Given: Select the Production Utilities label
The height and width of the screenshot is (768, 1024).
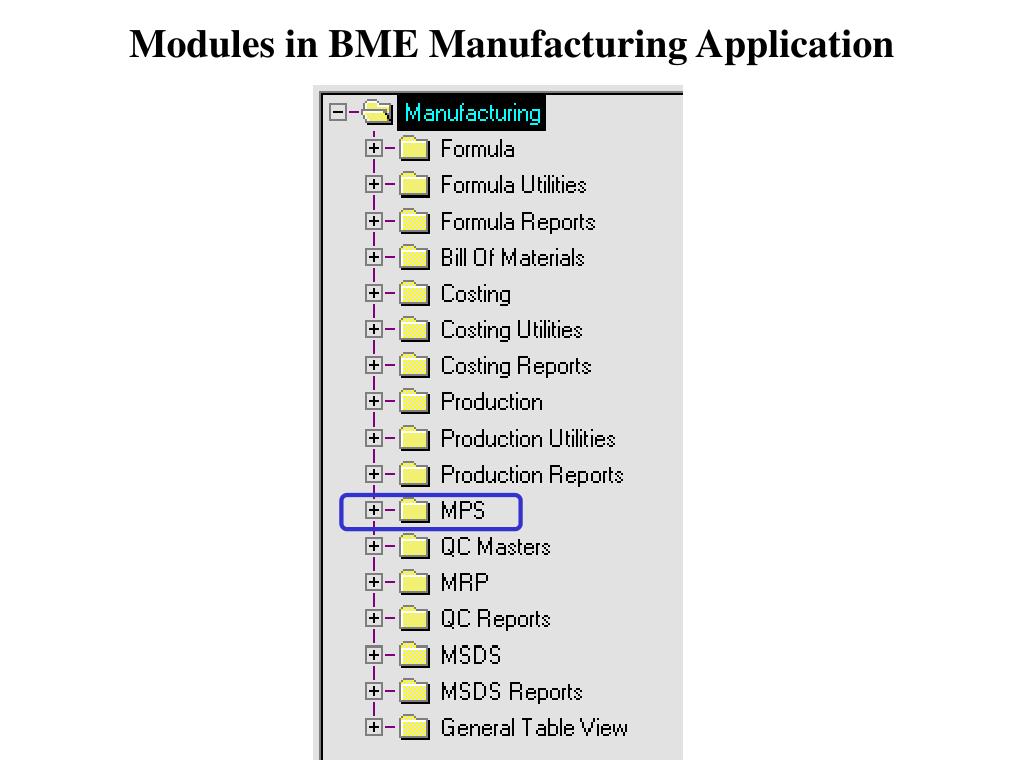Looking at the screenshot, I should click(x=528, y=438).
